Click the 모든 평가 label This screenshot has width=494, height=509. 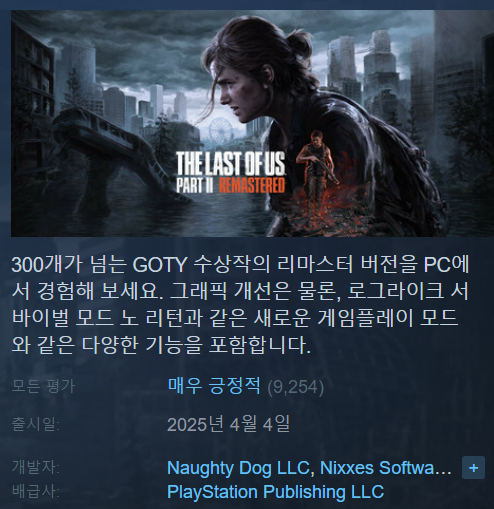tap(43, 386)
